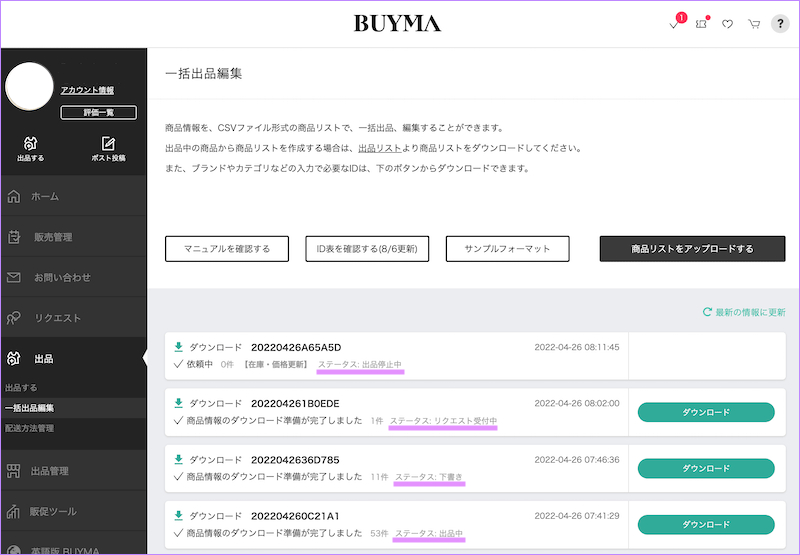Image resolution: width=800 pixels, height=555 pixels.
Task: Click the ポスト投稿 pencil icon
Action: [x=108, y=147]
